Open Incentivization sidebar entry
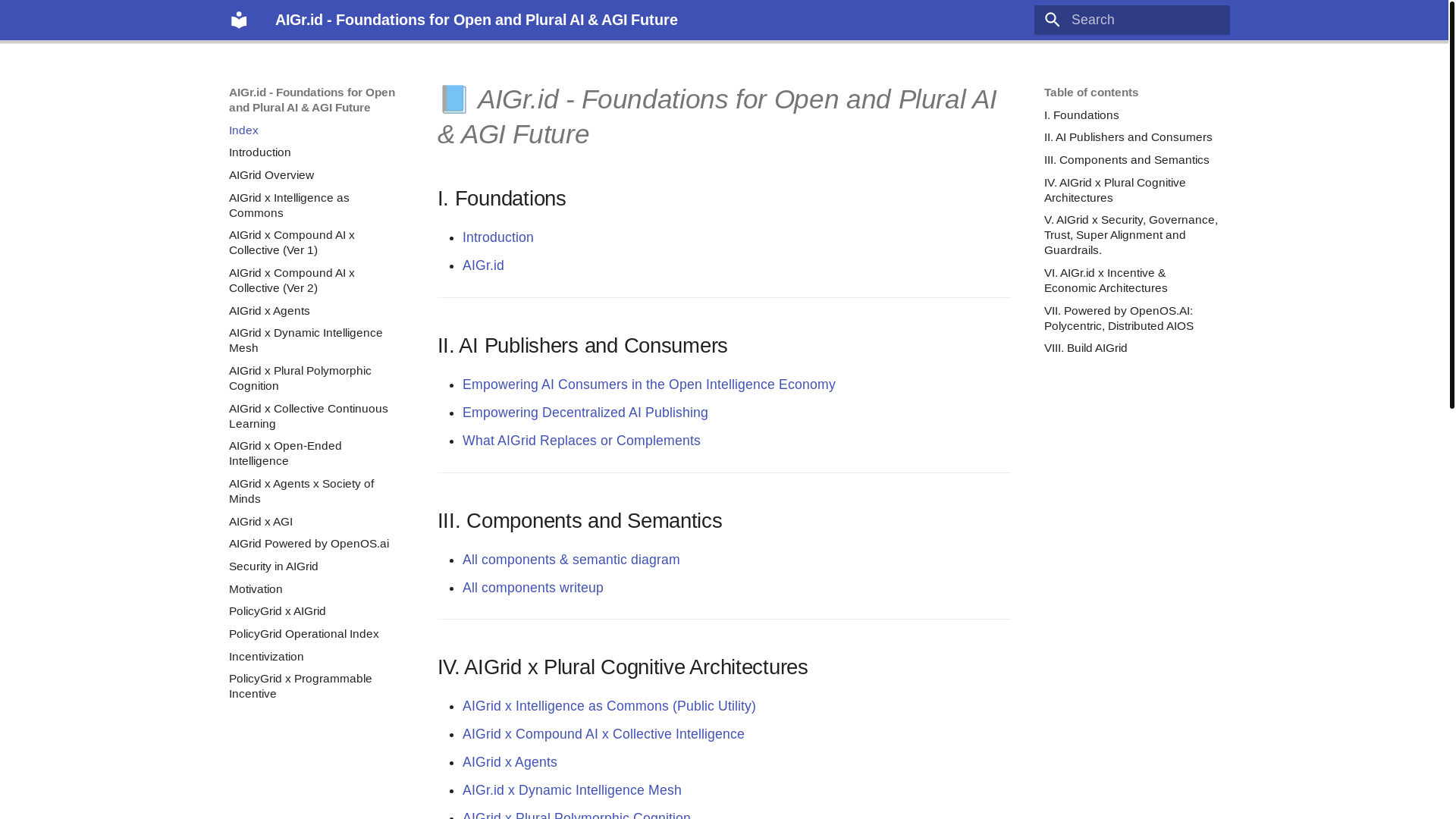Screen dimensions: 1456x819 point(266,657)
